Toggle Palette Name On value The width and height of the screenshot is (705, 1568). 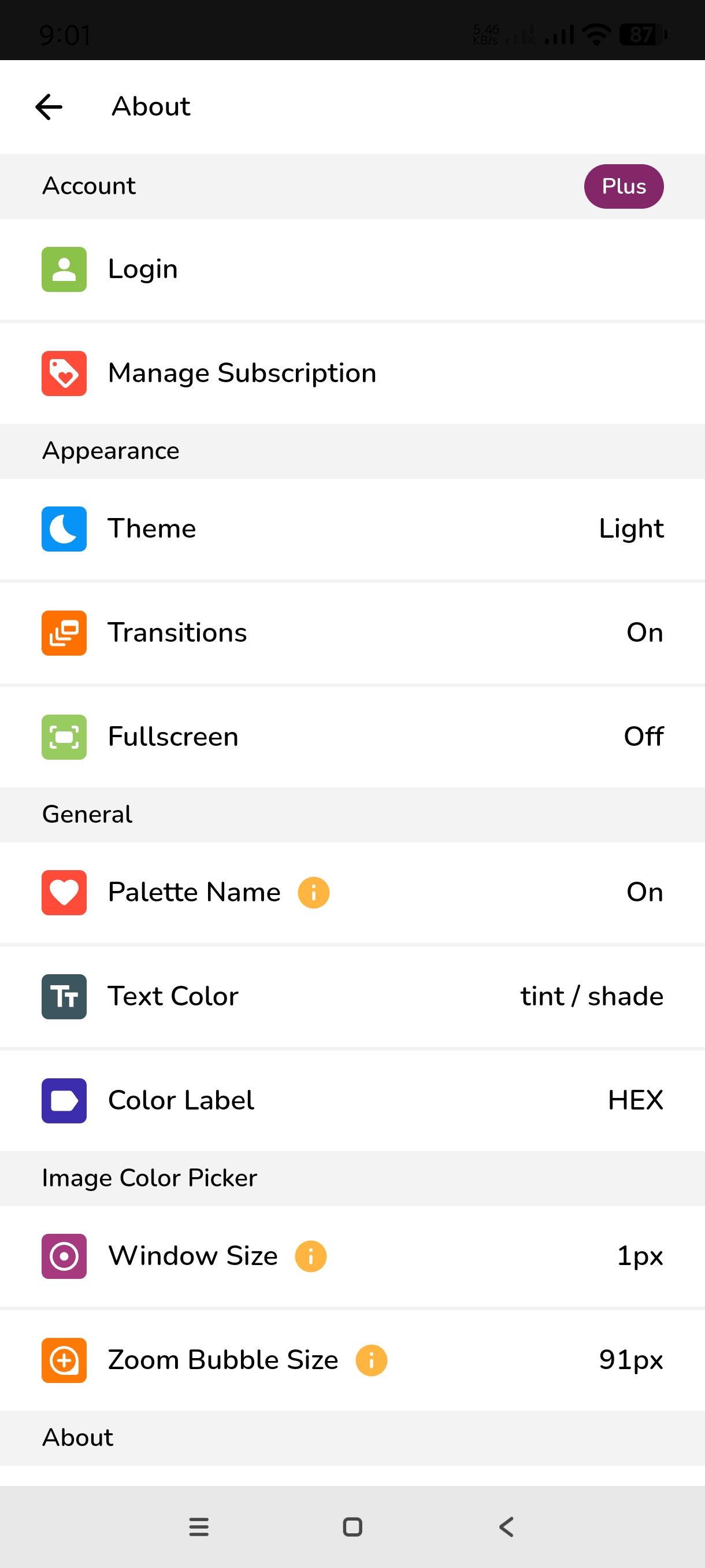pos(644,892)
